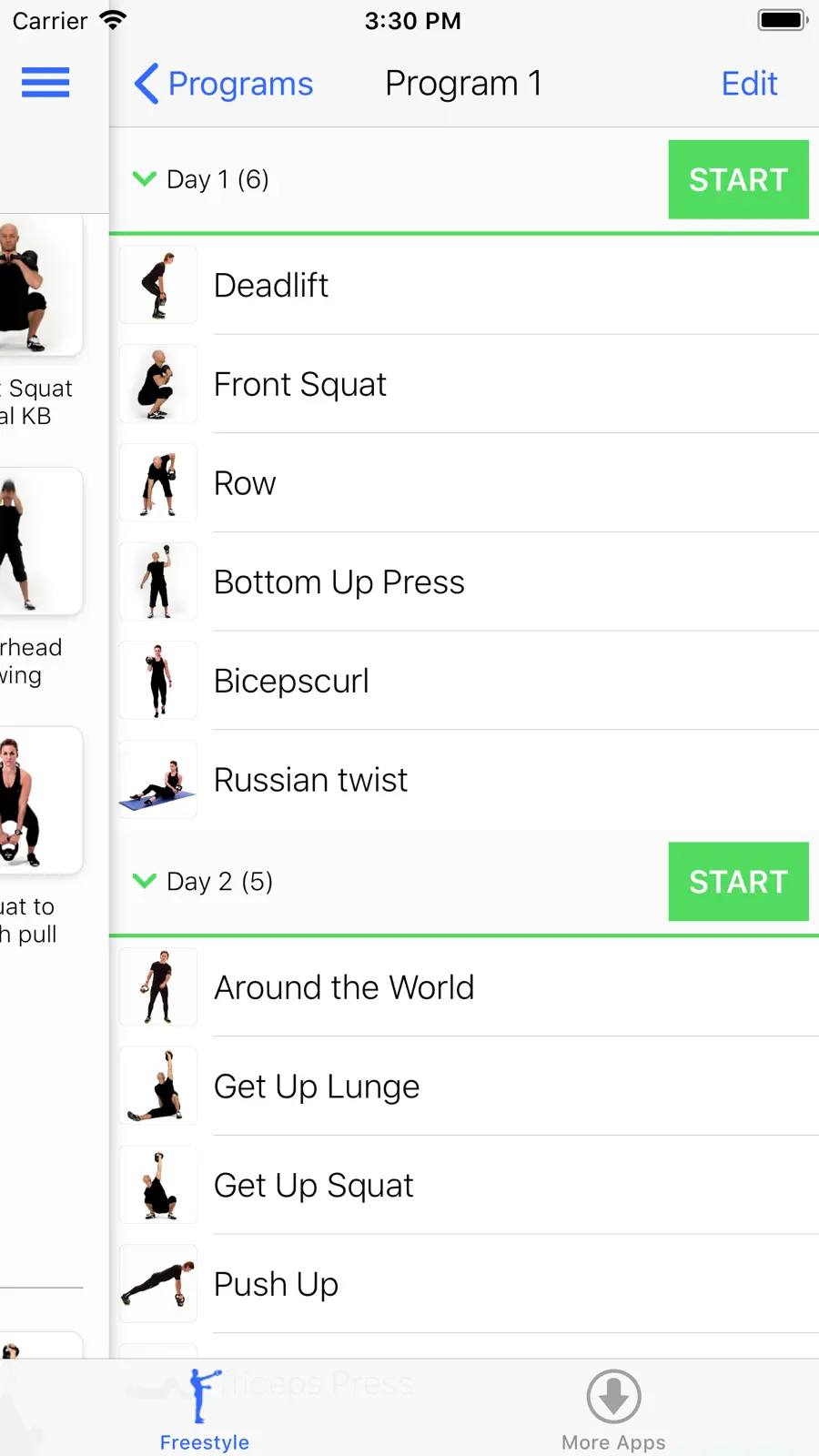Select the Row exercise thumbnail

(158, 482)
